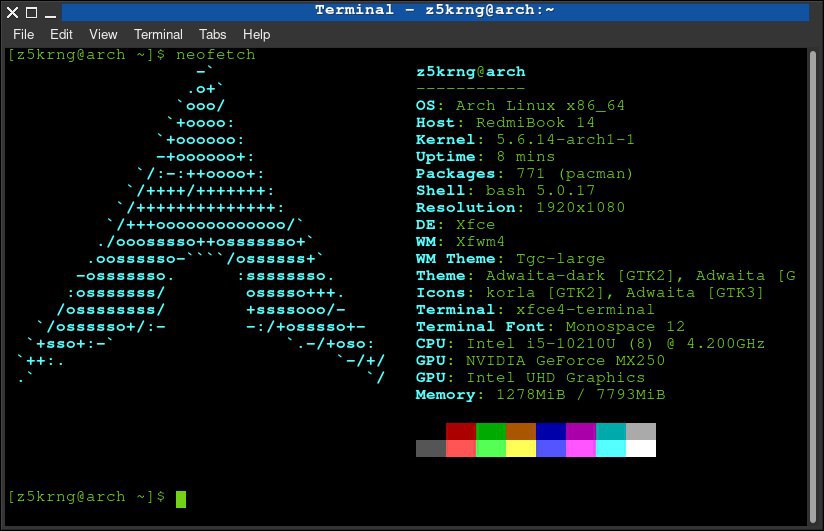This screenshot has height=531, width=824.
Task: Click the Terminal Font: Monospace 12 line
Action: (x=551, y=326)
